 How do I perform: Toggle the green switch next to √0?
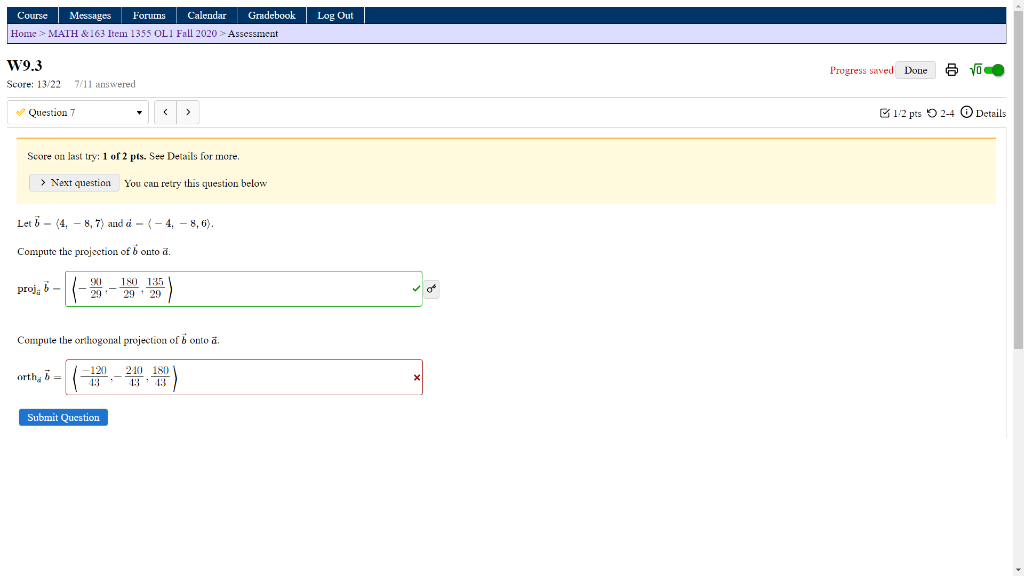[x=993, y=71]
